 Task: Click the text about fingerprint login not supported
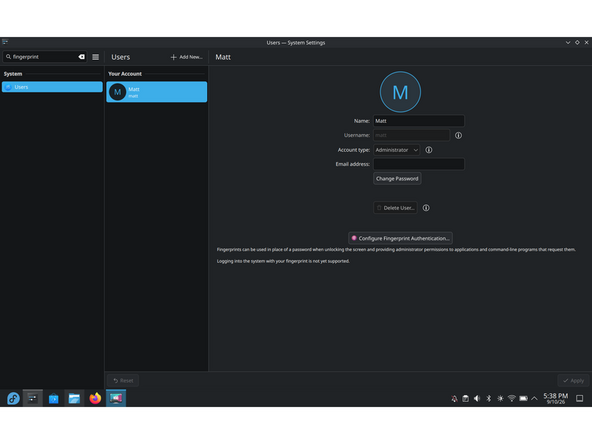pos(283,261)
